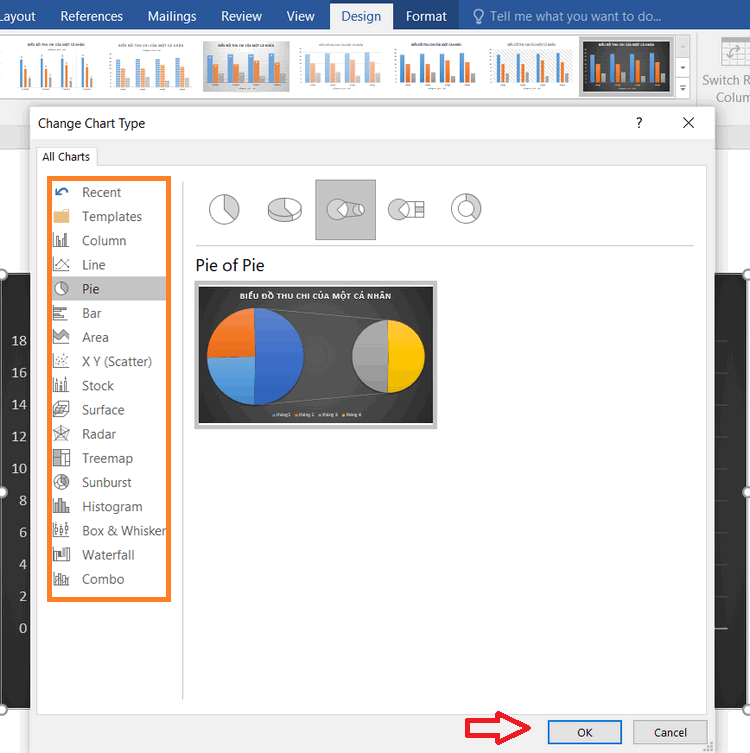The width and height of the screenshot is (750, 753).
Task: Switch to the Format ribbon tab
Action: point(426,16)
